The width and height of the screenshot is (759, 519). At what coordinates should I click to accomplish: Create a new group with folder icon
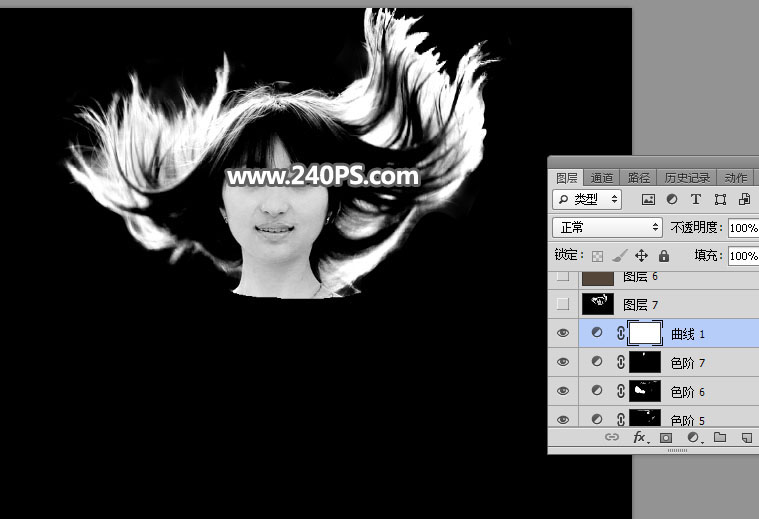pos(719,438)
